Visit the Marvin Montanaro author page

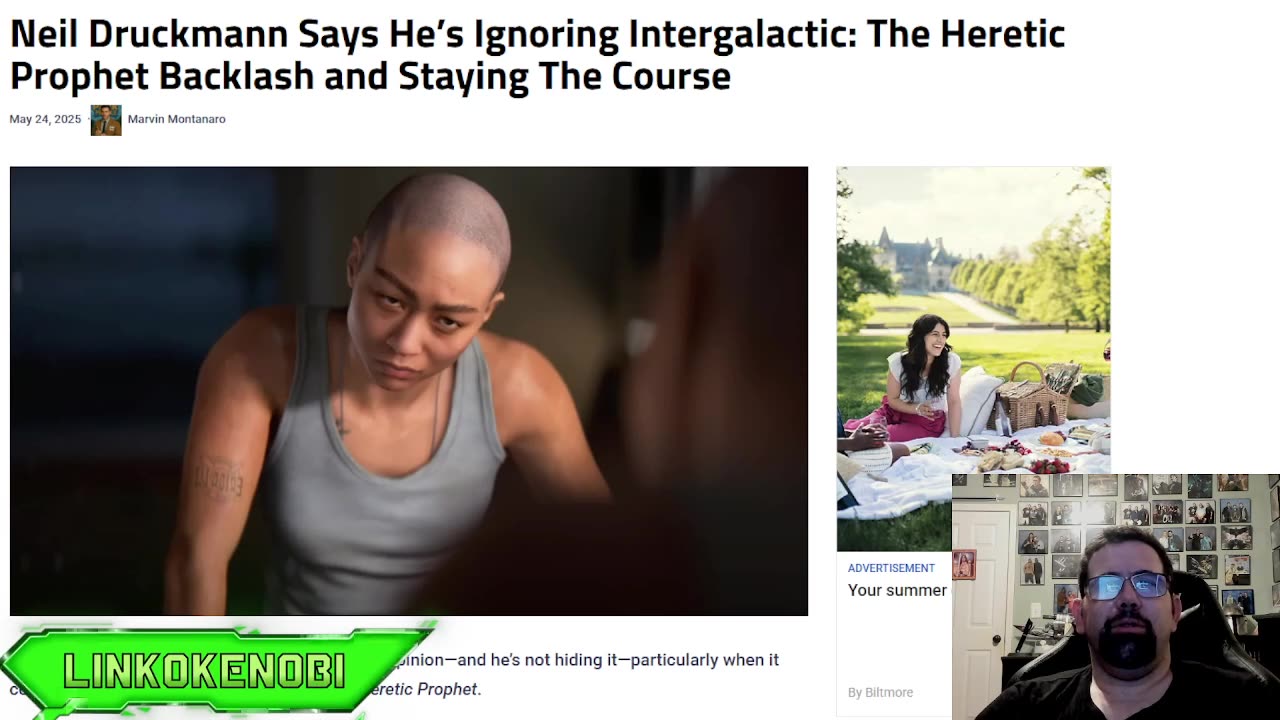tap(176, 119)
